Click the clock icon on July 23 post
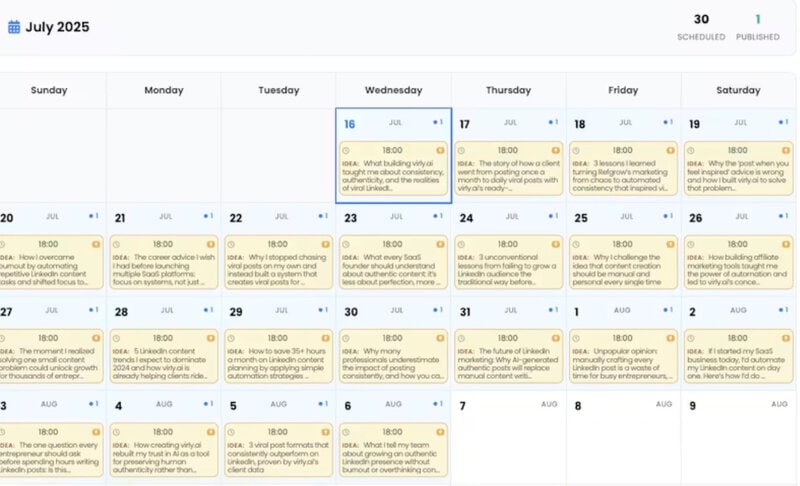This screenshot has height=486, width=800. click(x=346, y=244)
